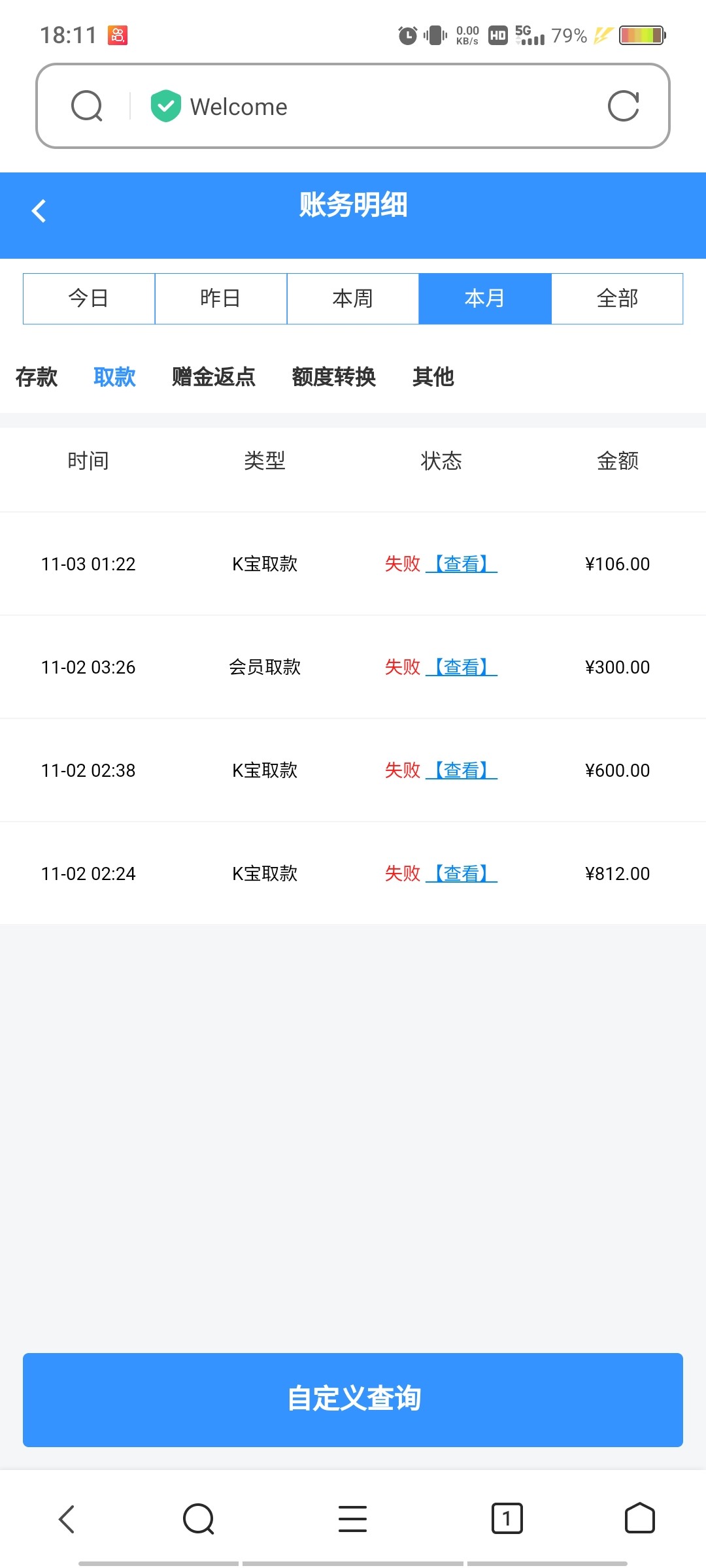Tap the green security shield icon
Viewport: 706px width, 1568px height.
coord(165,106)
